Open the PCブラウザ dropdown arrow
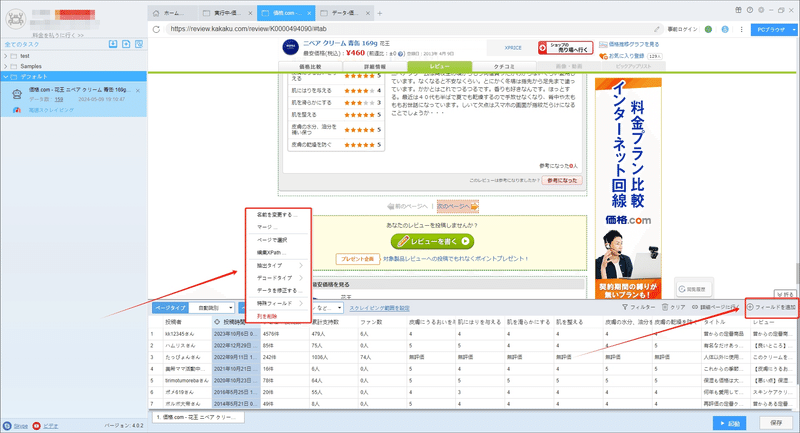Image resolution: width=800 pixels, height=433 pixels. pyautogui.click(x=794, y=30)
